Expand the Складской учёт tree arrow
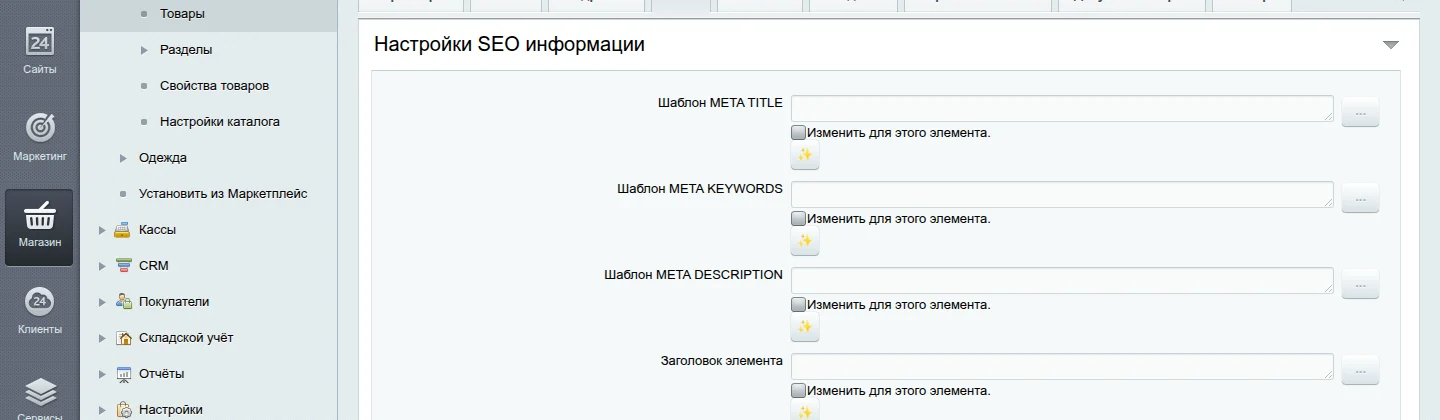1440x420 pixels. click(x=102, y=338)
